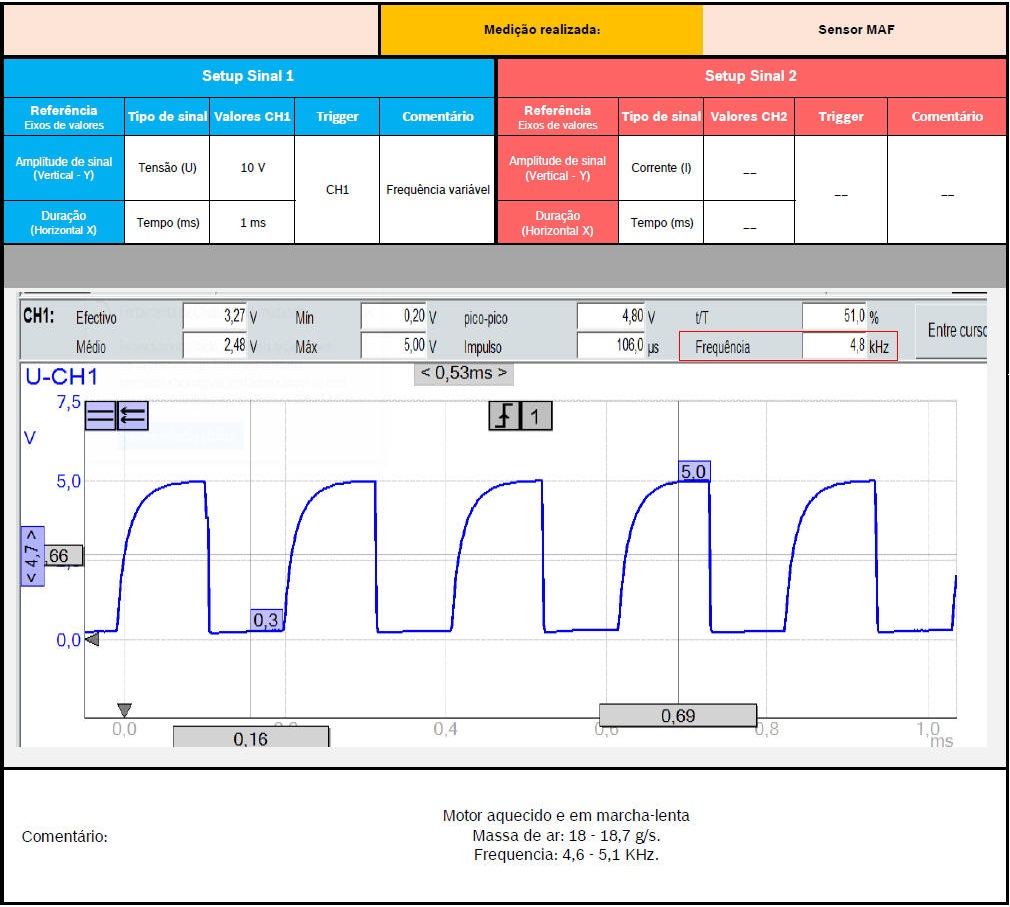Select the Setup Sinal 2 header

[750, 76]
